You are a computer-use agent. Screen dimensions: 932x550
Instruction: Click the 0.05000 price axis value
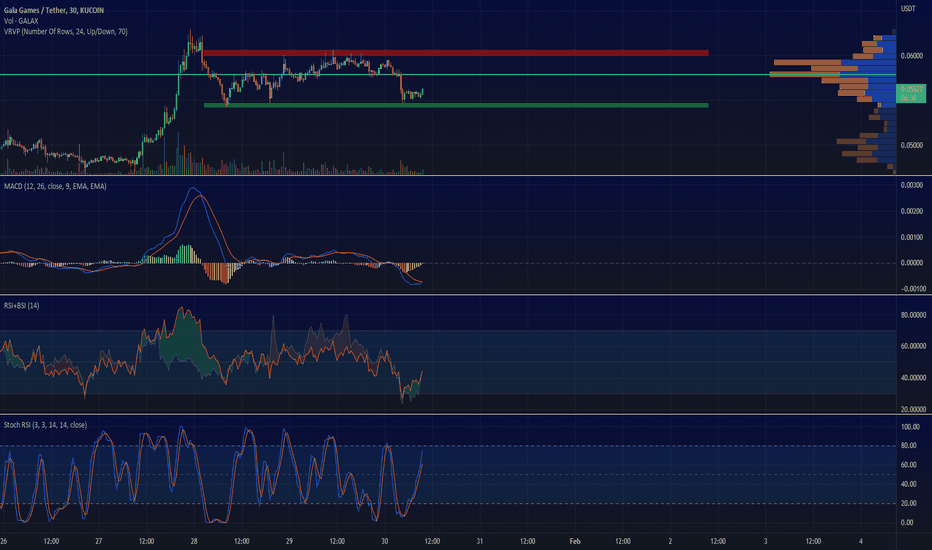point(912,145)
